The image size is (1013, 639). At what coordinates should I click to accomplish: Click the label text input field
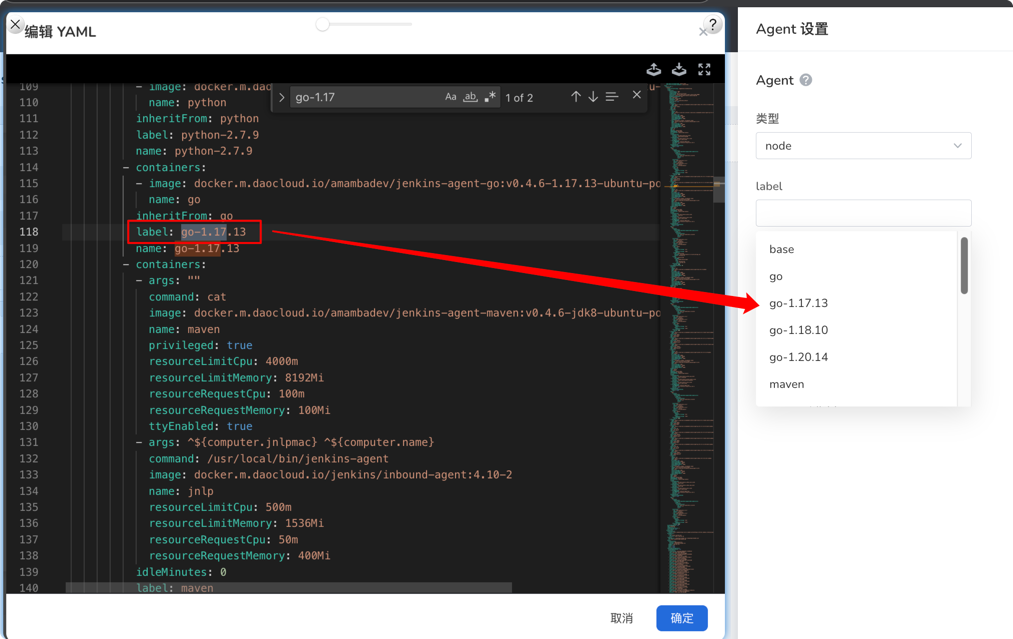(x=863, y=213)
